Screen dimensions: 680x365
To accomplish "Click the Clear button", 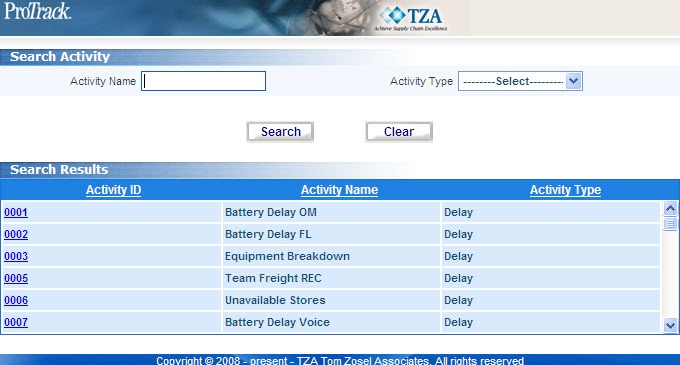I will point(399,132).
